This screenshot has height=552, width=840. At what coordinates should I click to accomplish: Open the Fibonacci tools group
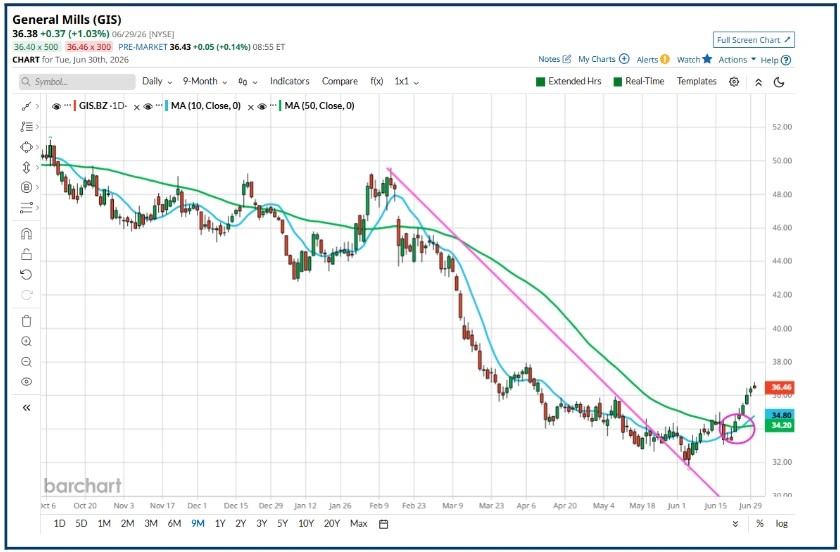[26, 126]
